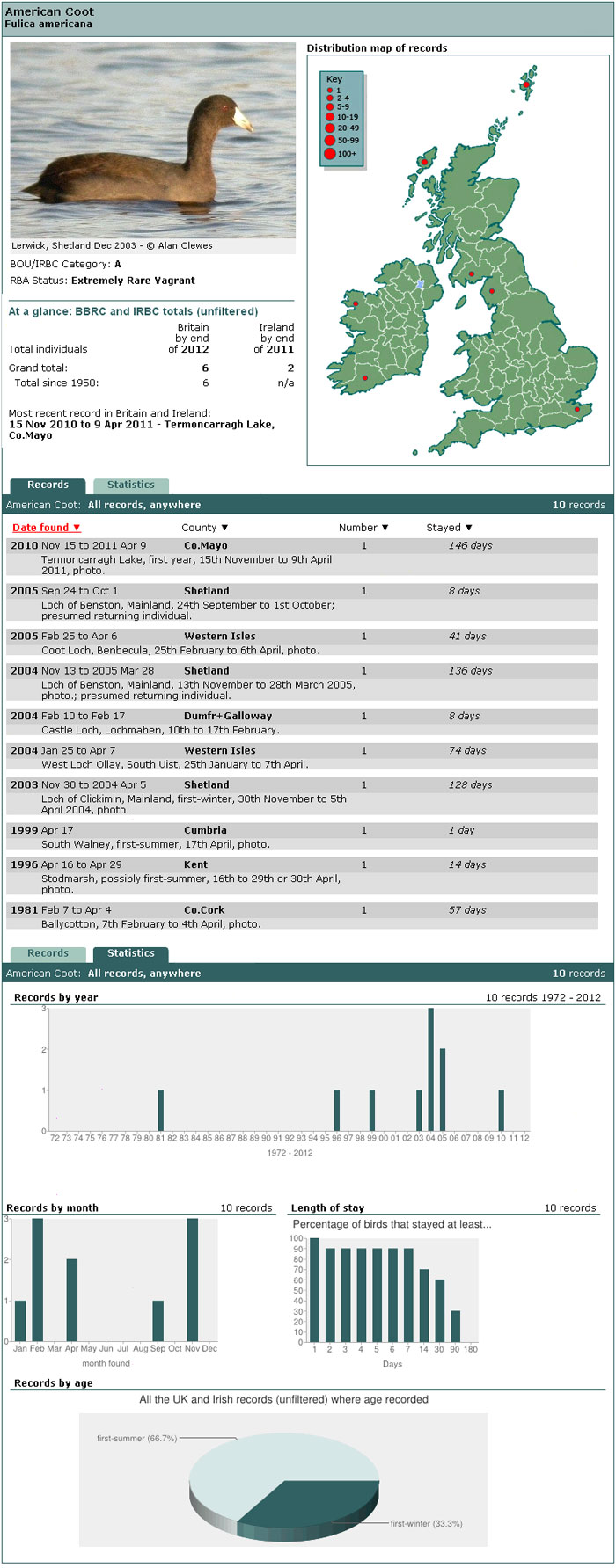Click the Kent red dot on map

coord(577,409)
